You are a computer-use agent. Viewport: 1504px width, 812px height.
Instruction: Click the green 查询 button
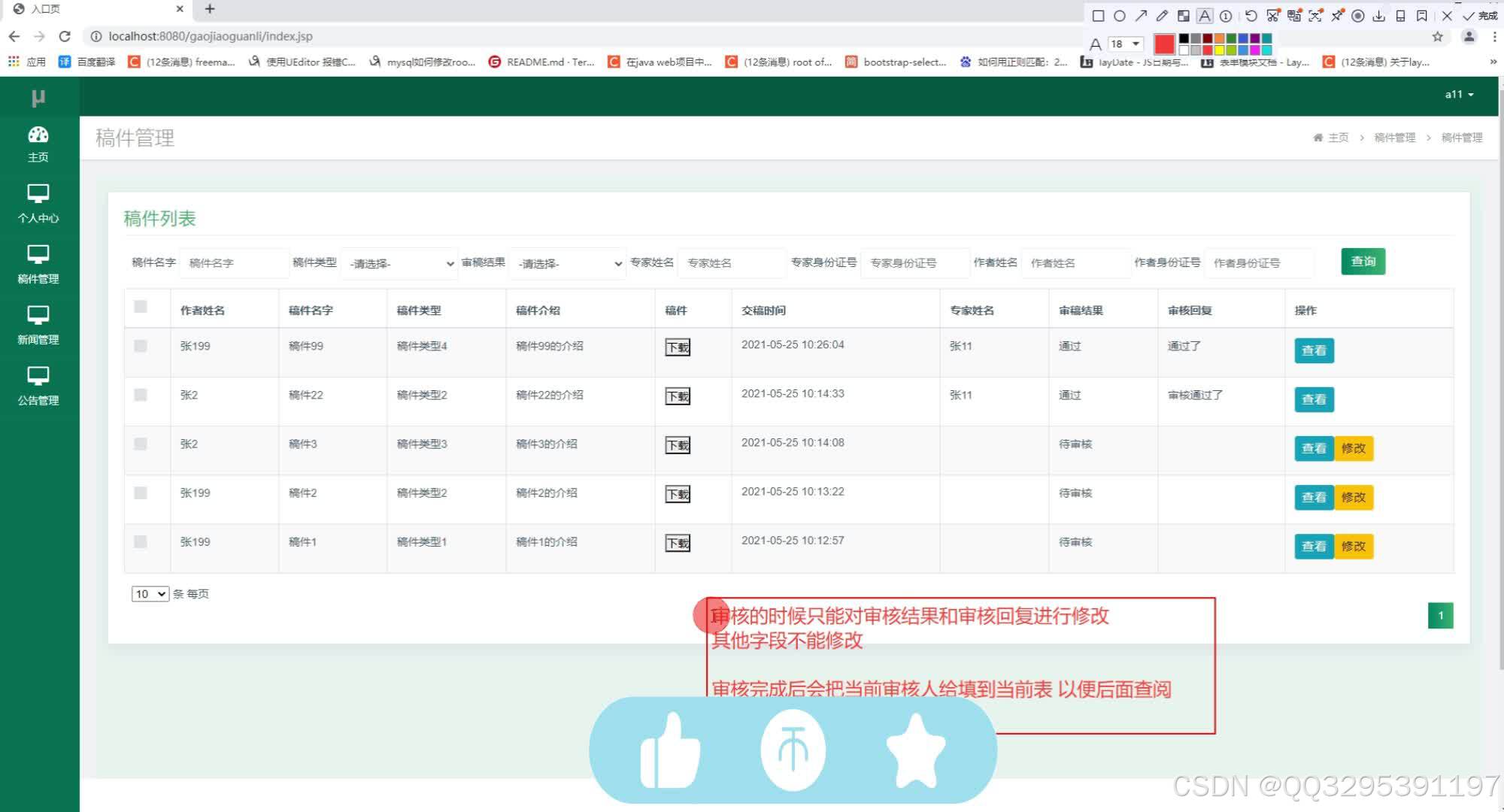1363,262
